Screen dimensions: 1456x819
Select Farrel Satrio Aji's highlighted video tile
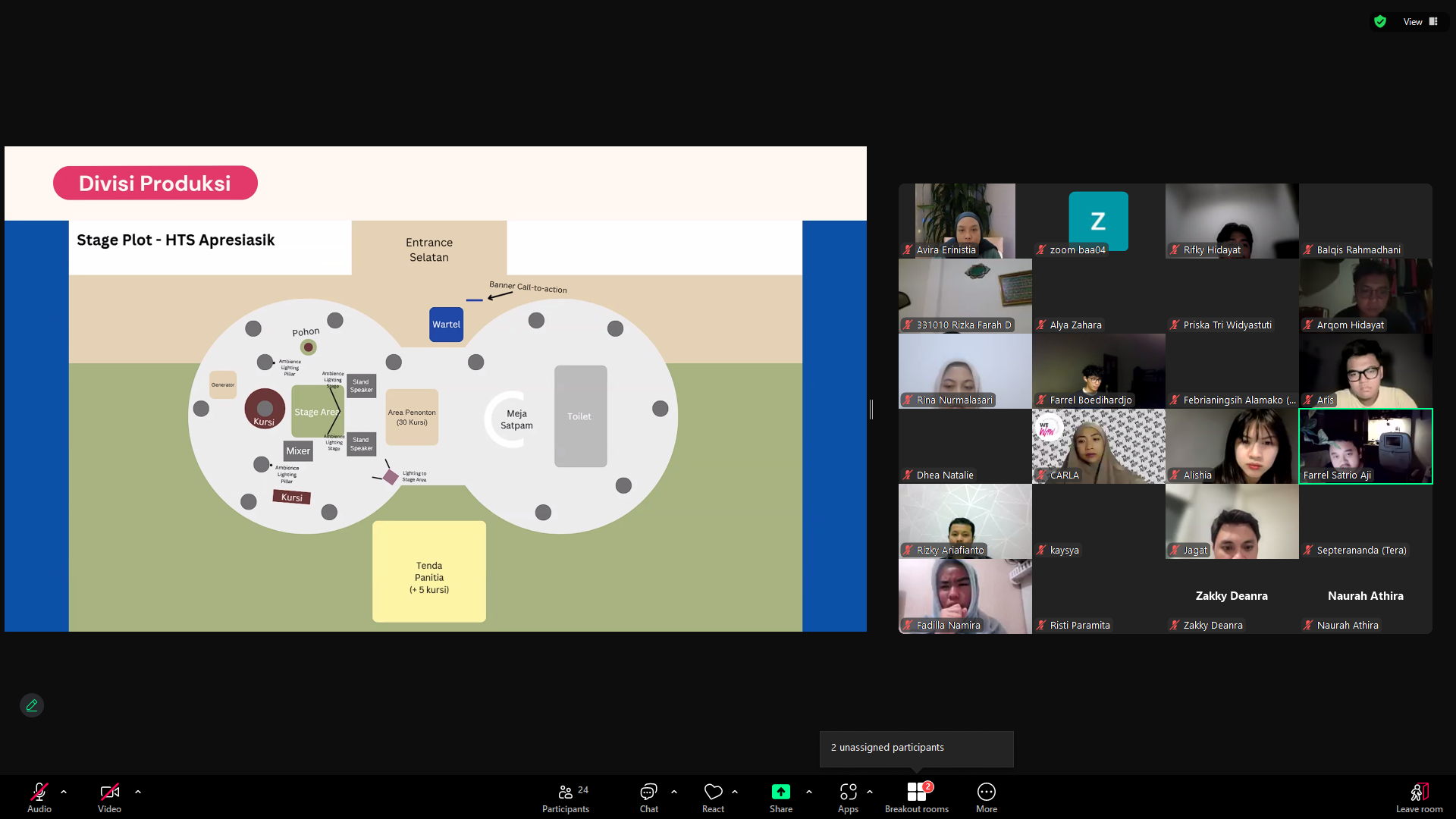[1366, 446]
